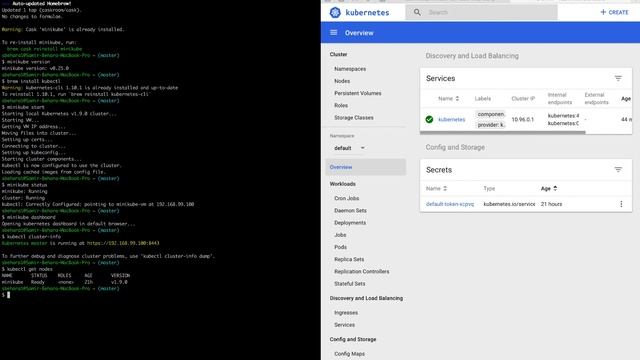640x360 pixels.
Task: Open Daemon Sets in the sidebar
Action: (x=350, y=211)
